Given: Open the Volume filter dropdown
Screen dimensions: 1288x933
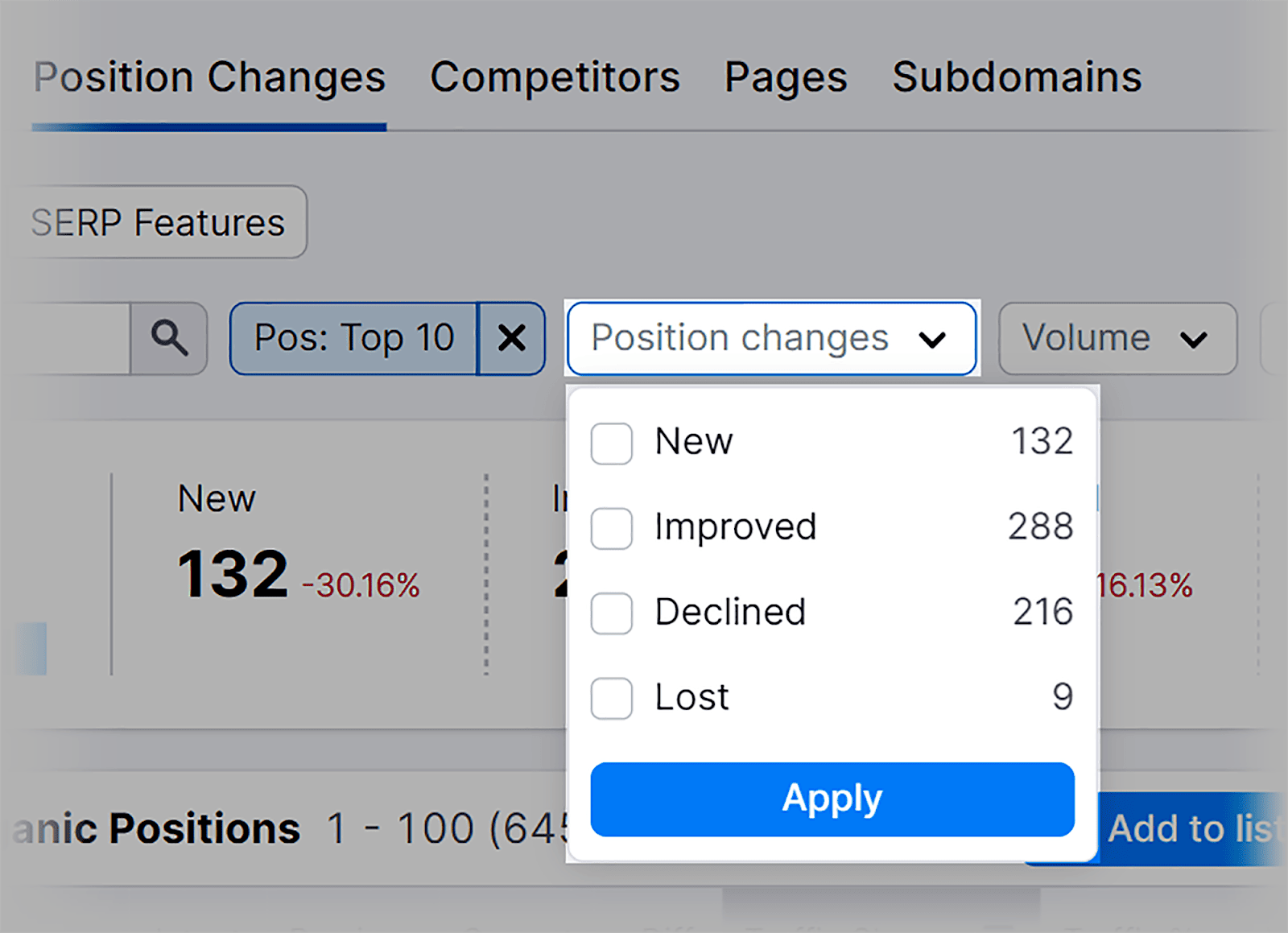Looking at the screenshot, I should [1117, 338].
